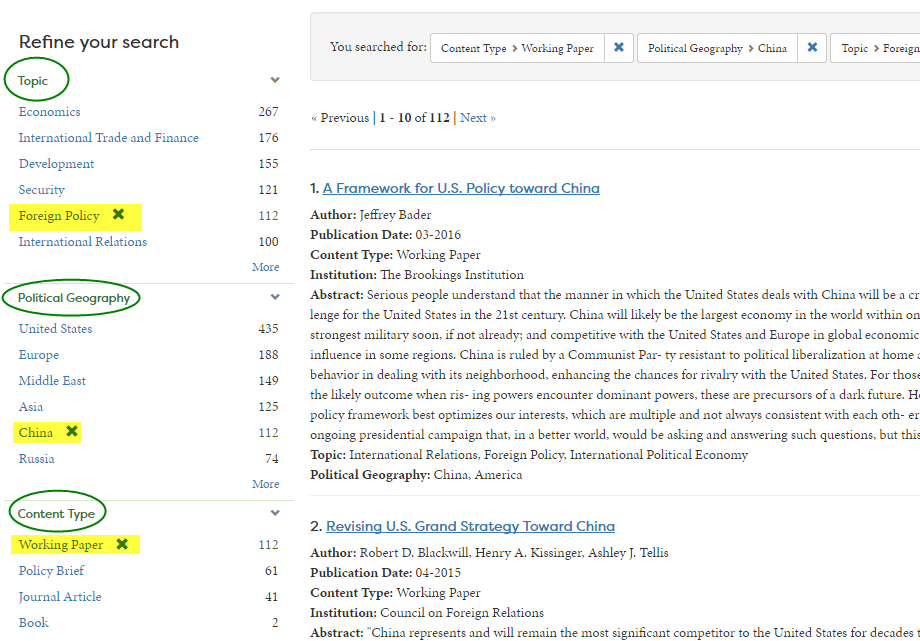Filter by Journal Article content type
Screen dimensions: 920x641
tap(60, 597)
